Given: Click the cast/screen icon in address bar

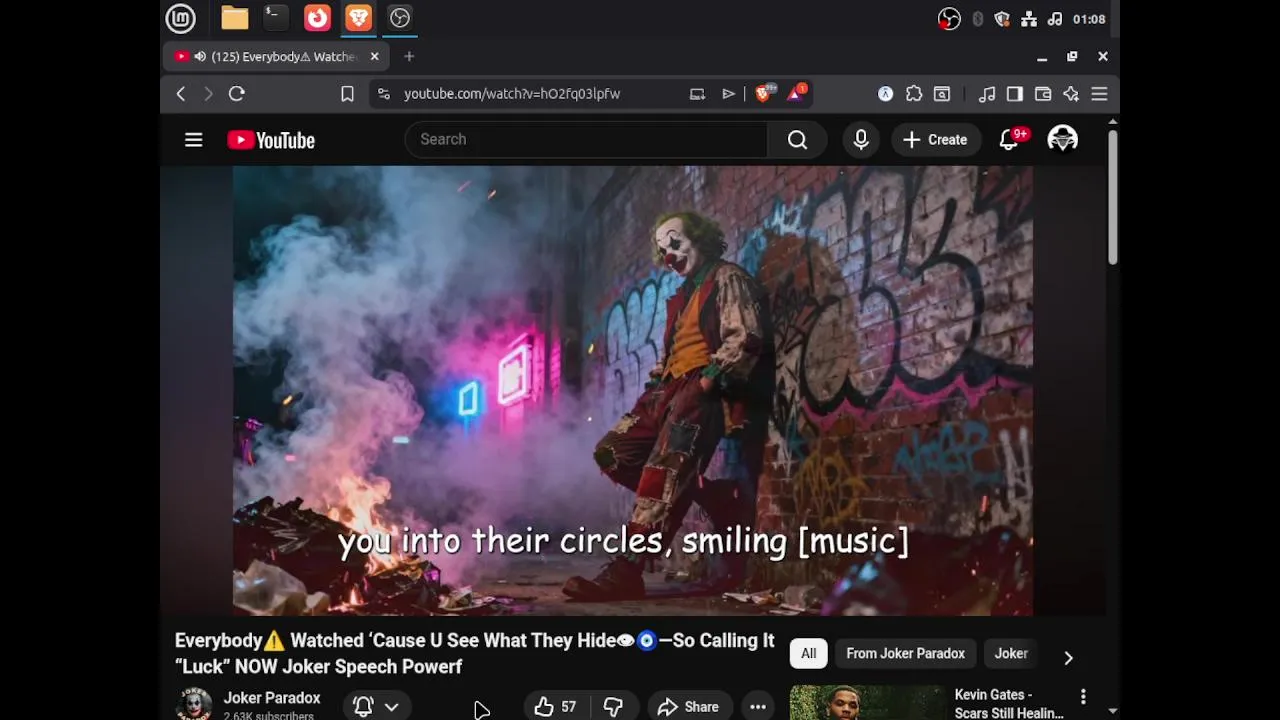Looking at the screenshot, I should [x=697, y=94].
